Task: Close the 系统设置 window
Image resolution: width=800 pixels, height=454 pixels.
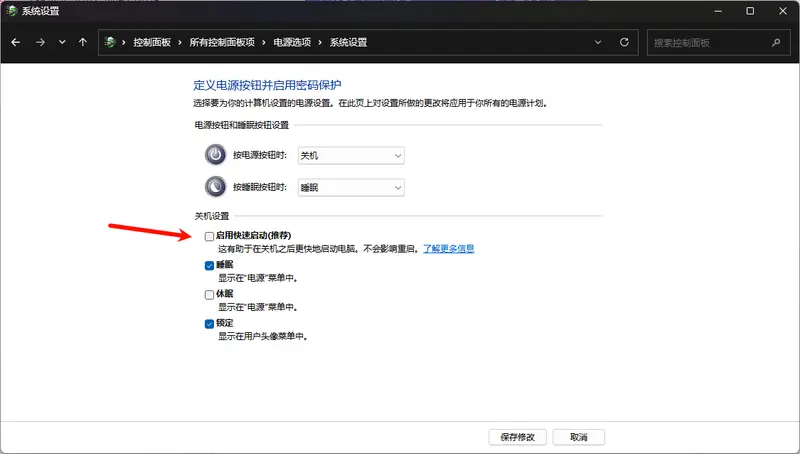Action: tap(783, 11)
